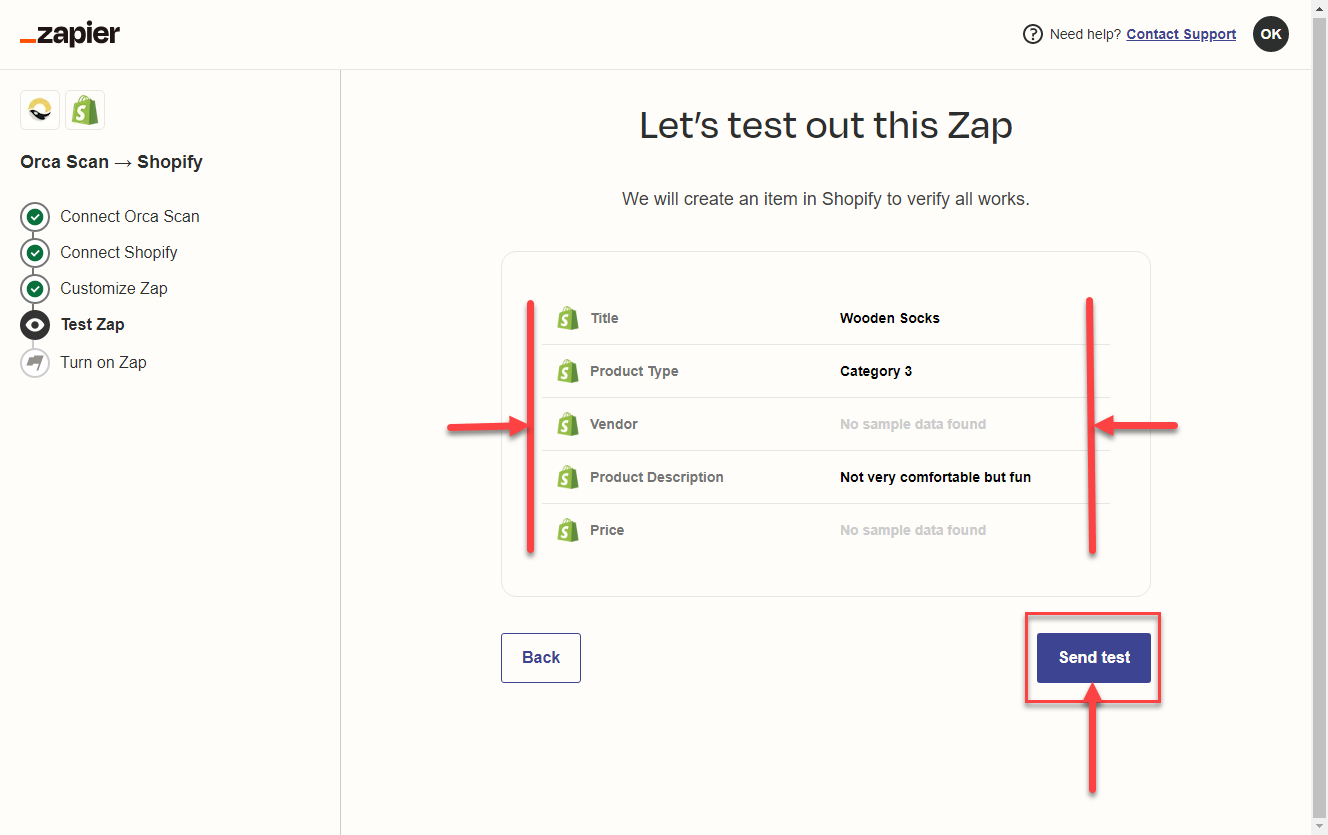Image resolution: width=1328 pixels, height=835 pixels.
Task: Go to the Connect Orca Scan step
Action: (129, 216)
